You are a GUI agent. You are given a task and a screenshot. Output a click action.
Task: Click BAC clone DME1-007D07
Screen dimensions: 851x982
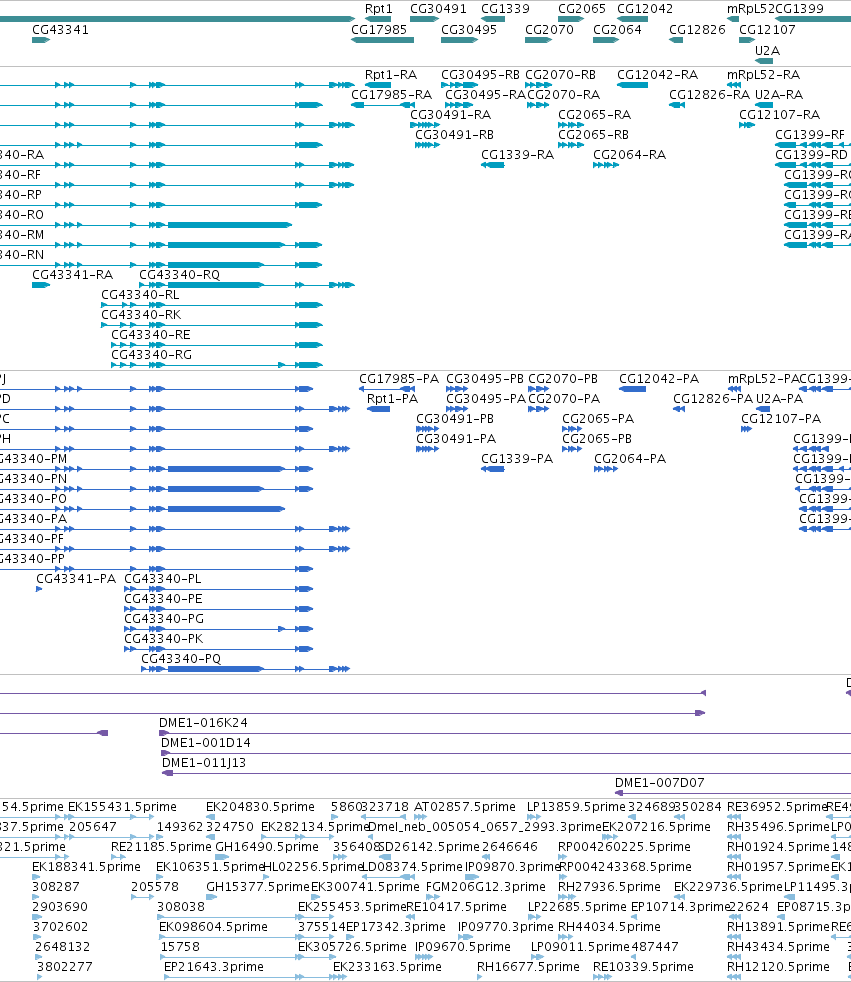coord(659,783)
